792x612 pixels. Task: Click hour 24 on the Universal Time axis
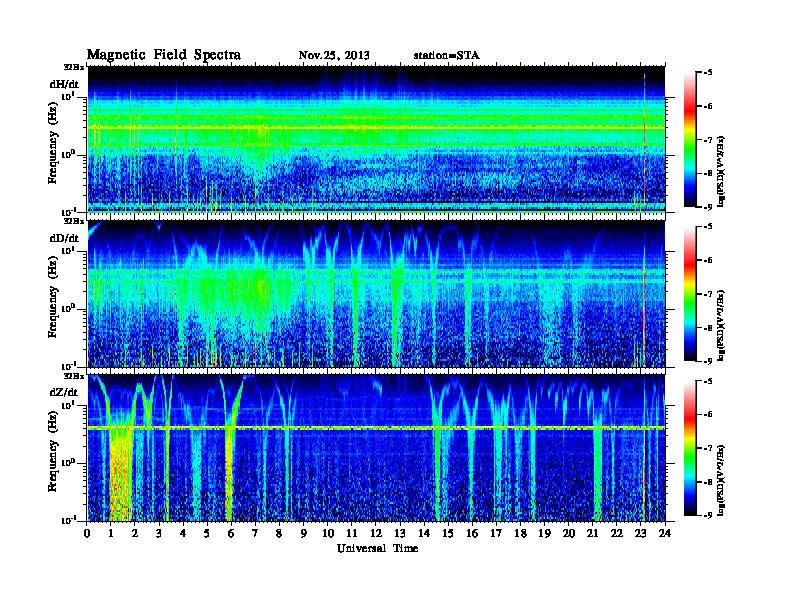point(665,533)
